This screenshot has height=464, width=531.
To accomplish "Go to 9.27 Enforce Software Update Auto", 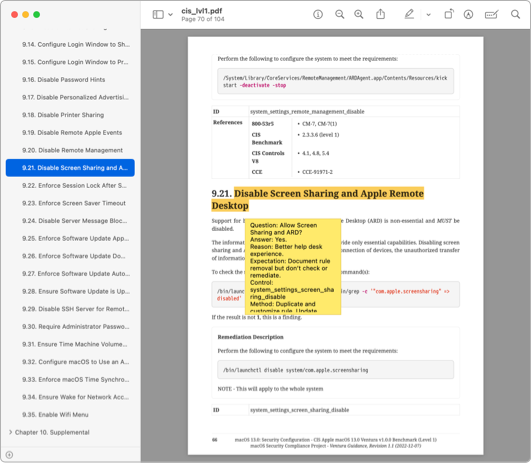I will pos(76,273).
